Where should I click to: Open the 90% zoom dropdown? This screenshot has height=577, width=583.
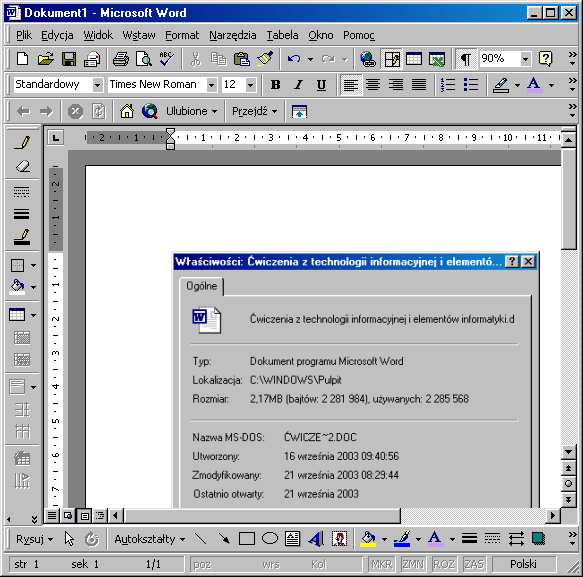[x=525, y=59]
